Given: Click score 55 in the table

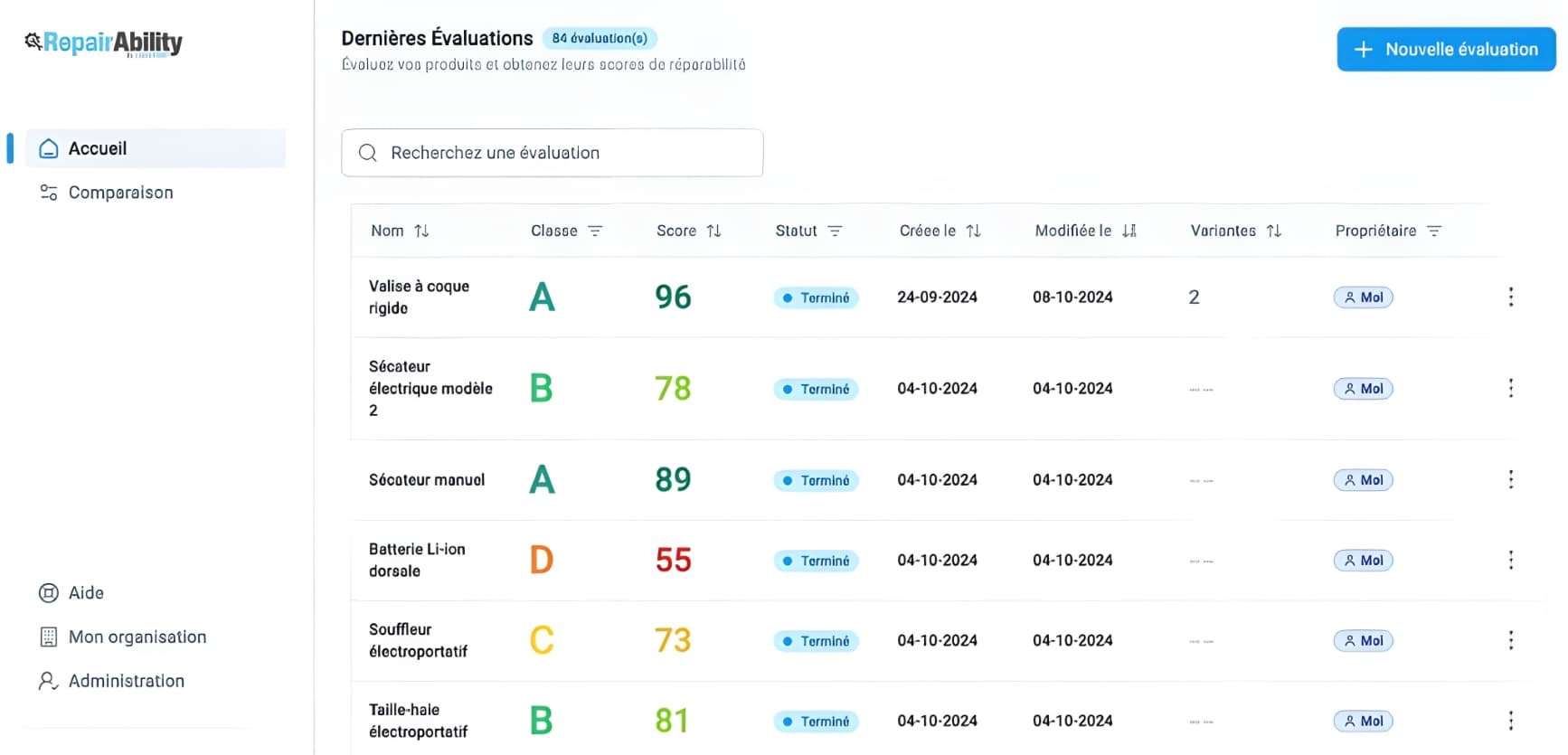Looking at the screenshot, I should pyautogui.click(x=673, y=560).
